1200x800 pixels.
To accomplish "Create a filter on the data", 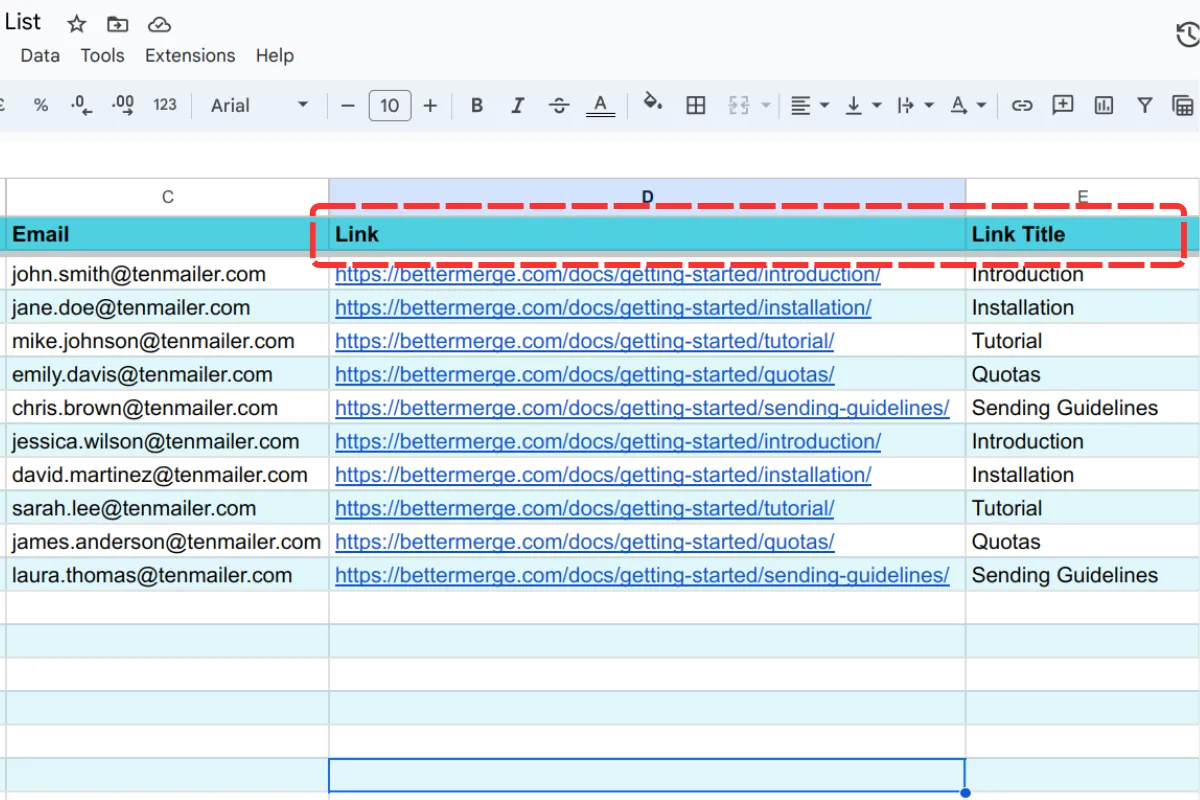I will click(1144, 105).
